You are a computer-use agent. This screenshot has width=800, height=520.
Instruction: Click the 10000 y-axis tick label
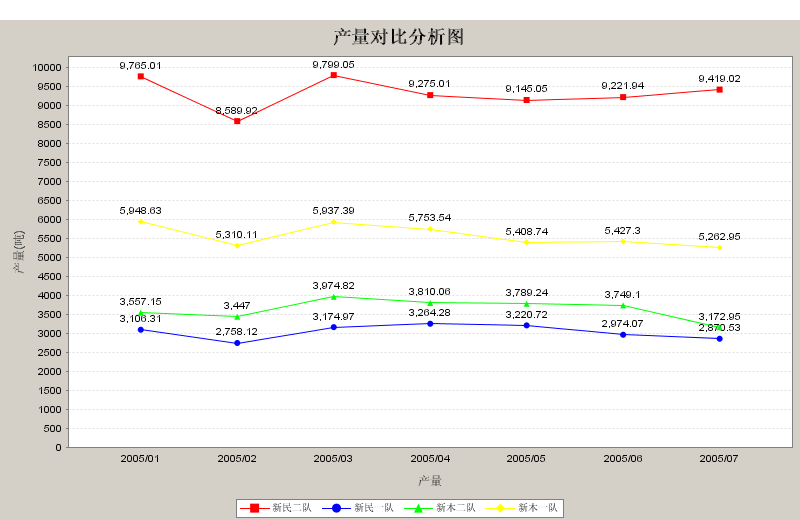click(47, 67)
